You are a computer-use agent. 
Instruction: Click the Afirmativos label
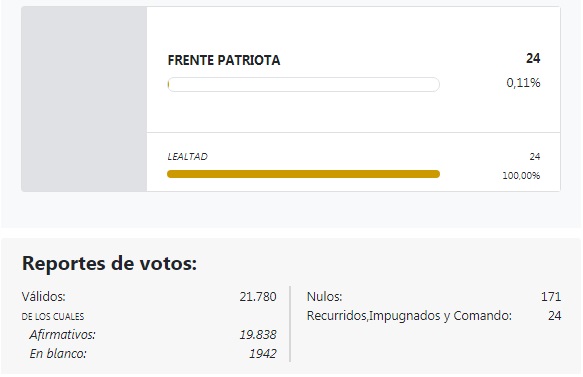[x=62, y=335]
